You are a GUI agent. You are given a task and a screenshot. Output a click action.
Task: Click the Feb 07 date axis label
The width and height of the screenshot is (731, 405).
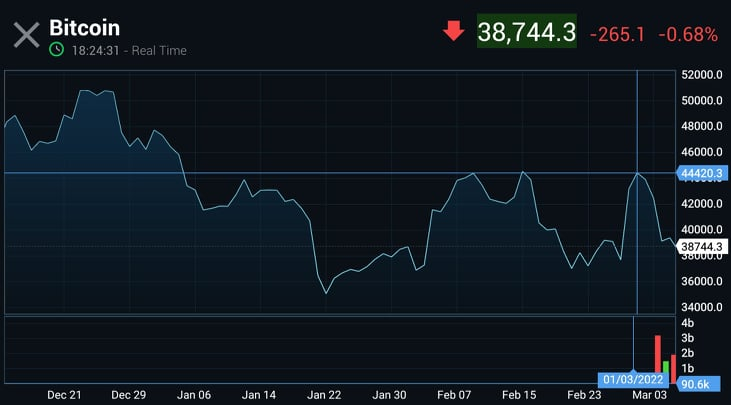click(454, 395)
